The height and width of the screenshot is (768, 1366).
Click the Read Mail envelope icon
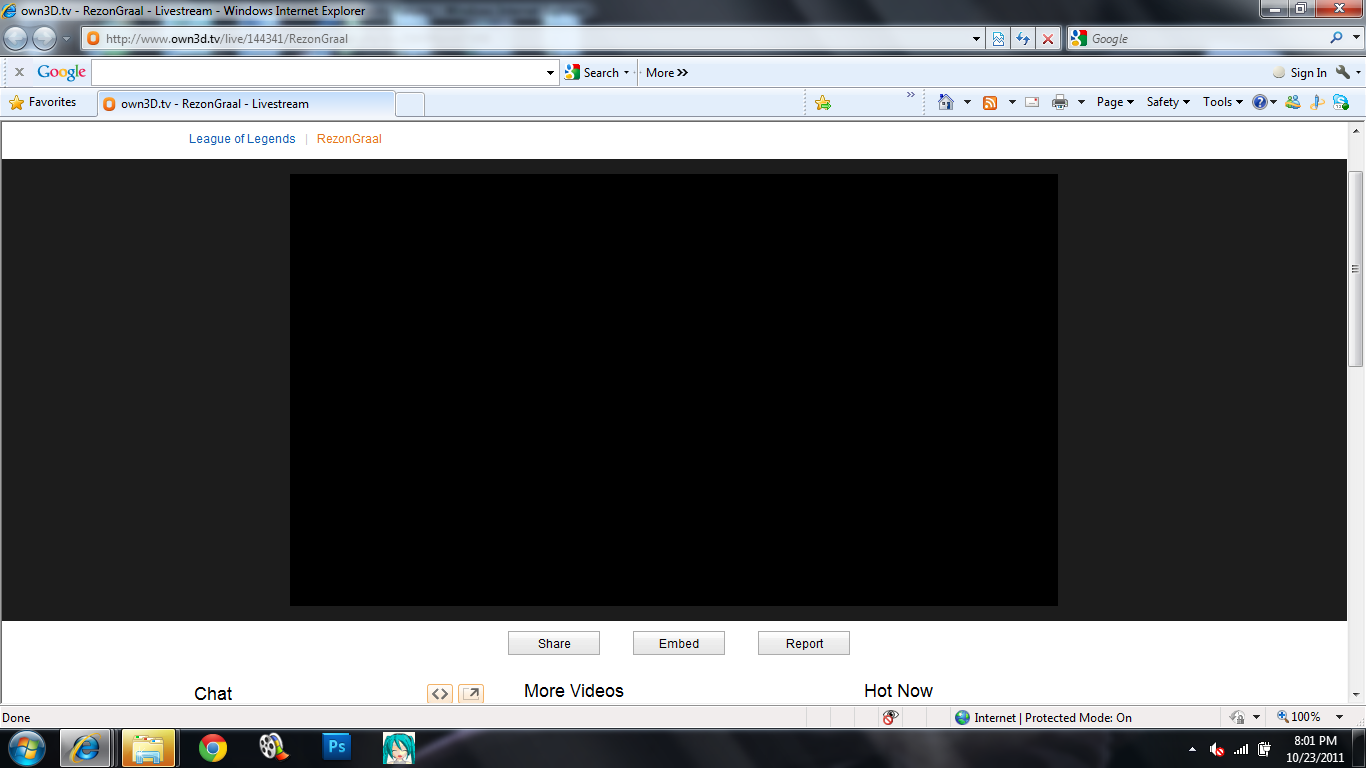coord(1032,102)
